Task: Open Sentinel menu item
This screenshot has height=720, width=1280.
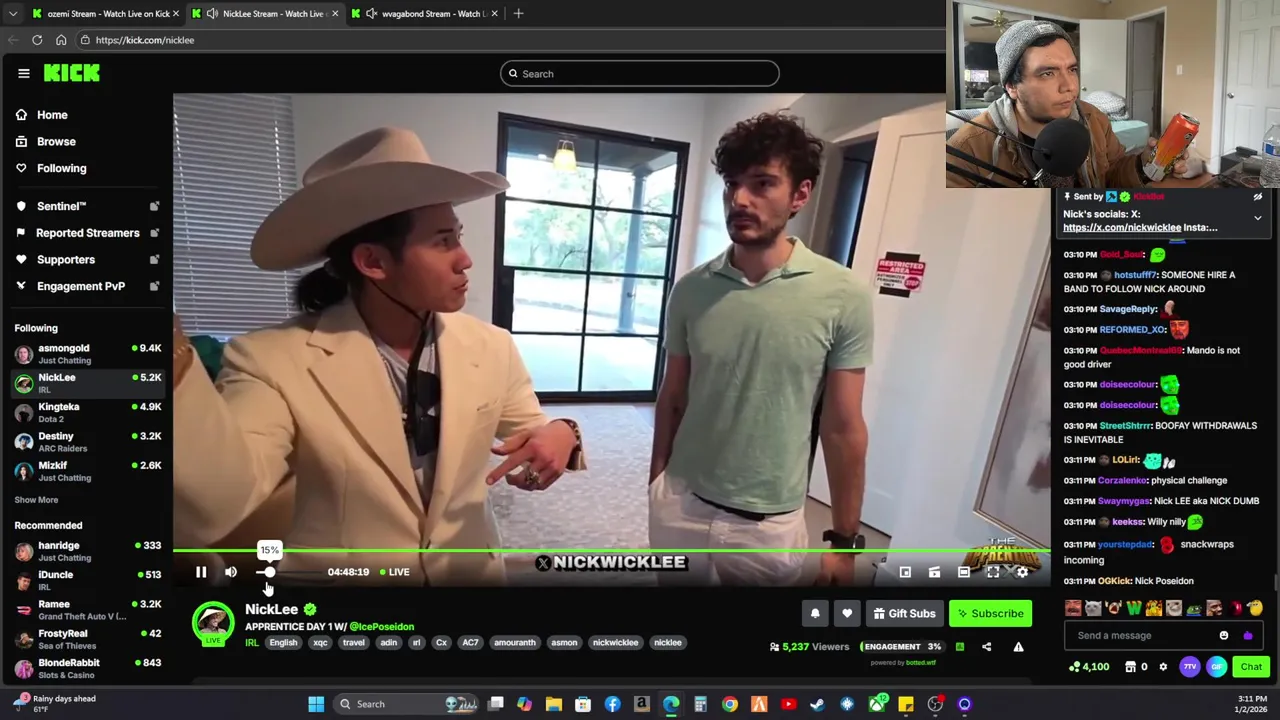Action: 62,207
